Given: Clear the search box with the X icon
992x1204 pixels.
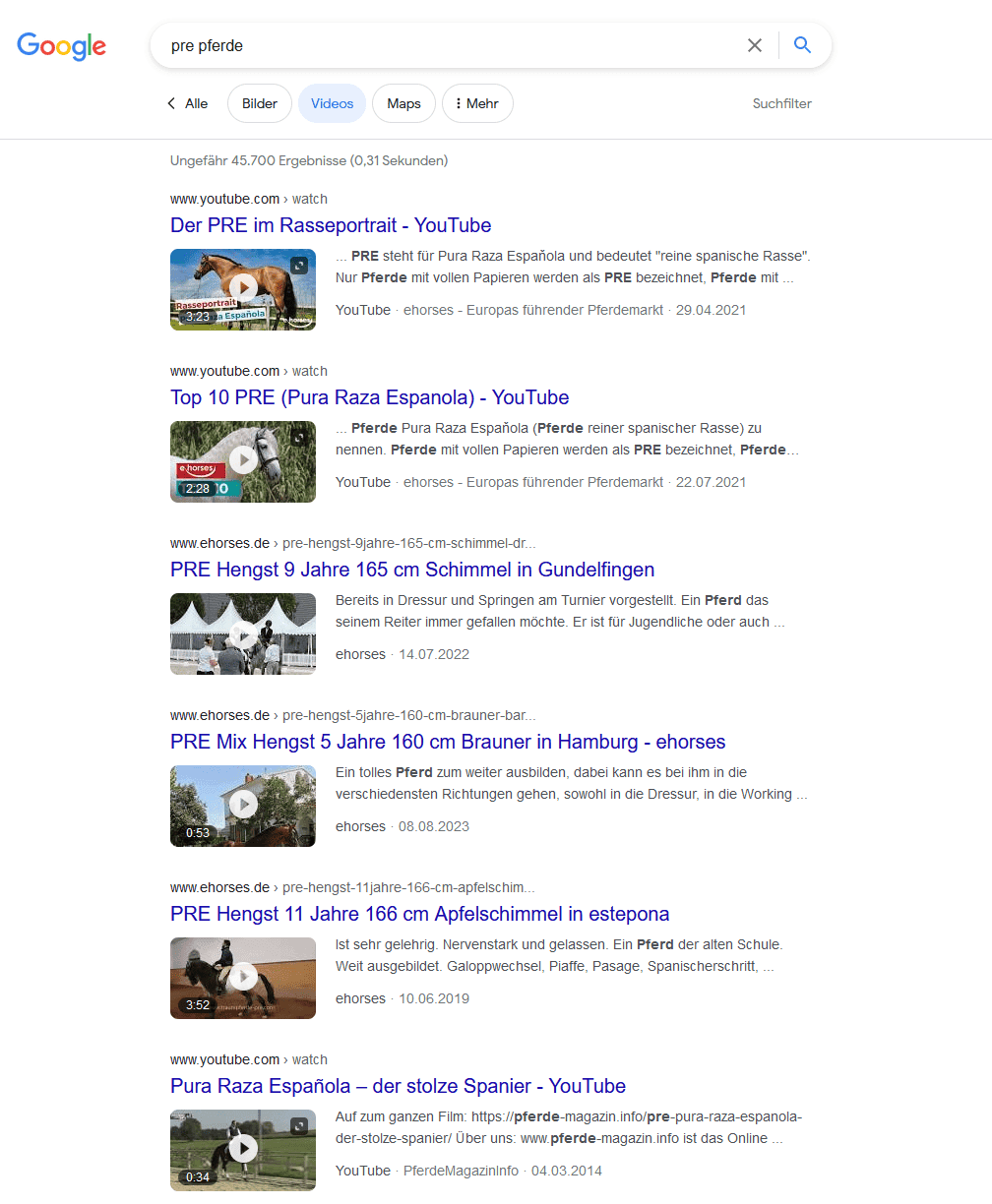Looking at the screenshot, I should (x=755, y=45).
